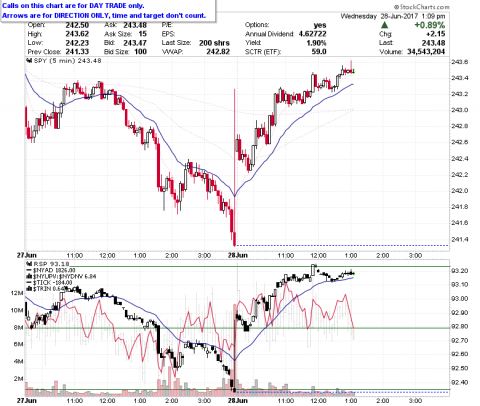Click the 93.20 axis label on RSP panel
The height and width of the screenshot is (406, 480).
coord(459,271)
